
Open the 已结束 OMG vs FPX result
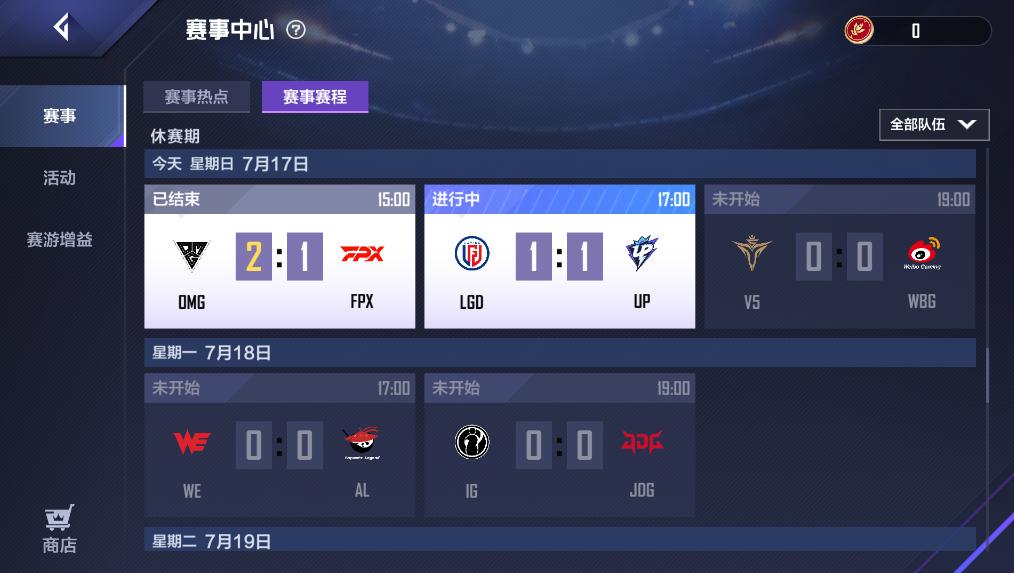[279, 257]
